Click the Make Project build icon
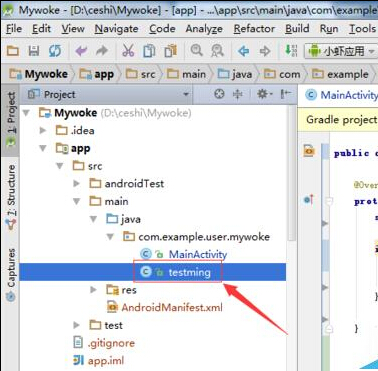 [x=291, y=51]
